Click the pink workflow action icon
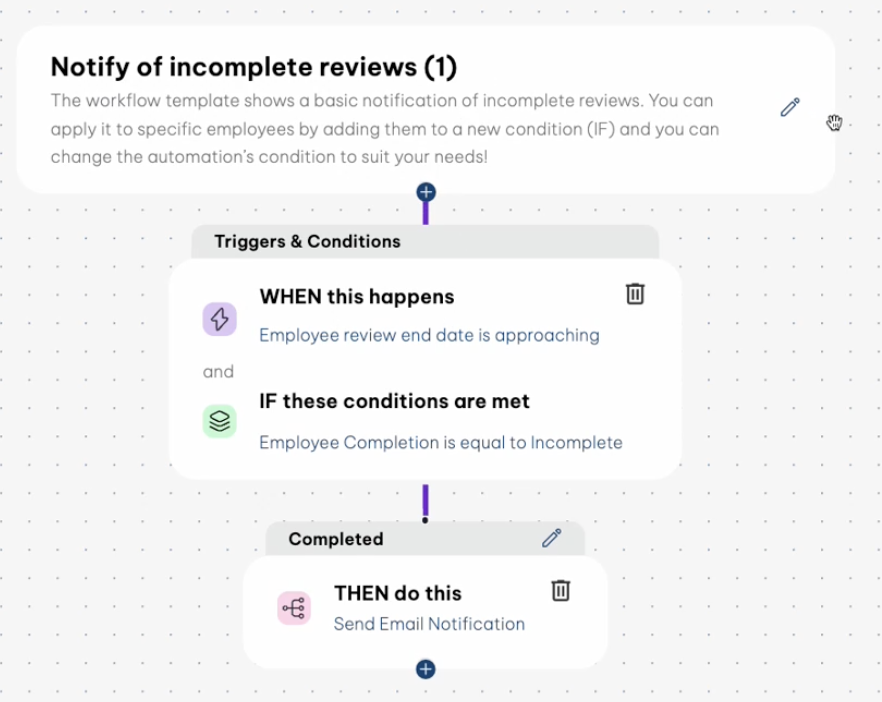Screen dimensions: 882x702 [x=294, y=608]
